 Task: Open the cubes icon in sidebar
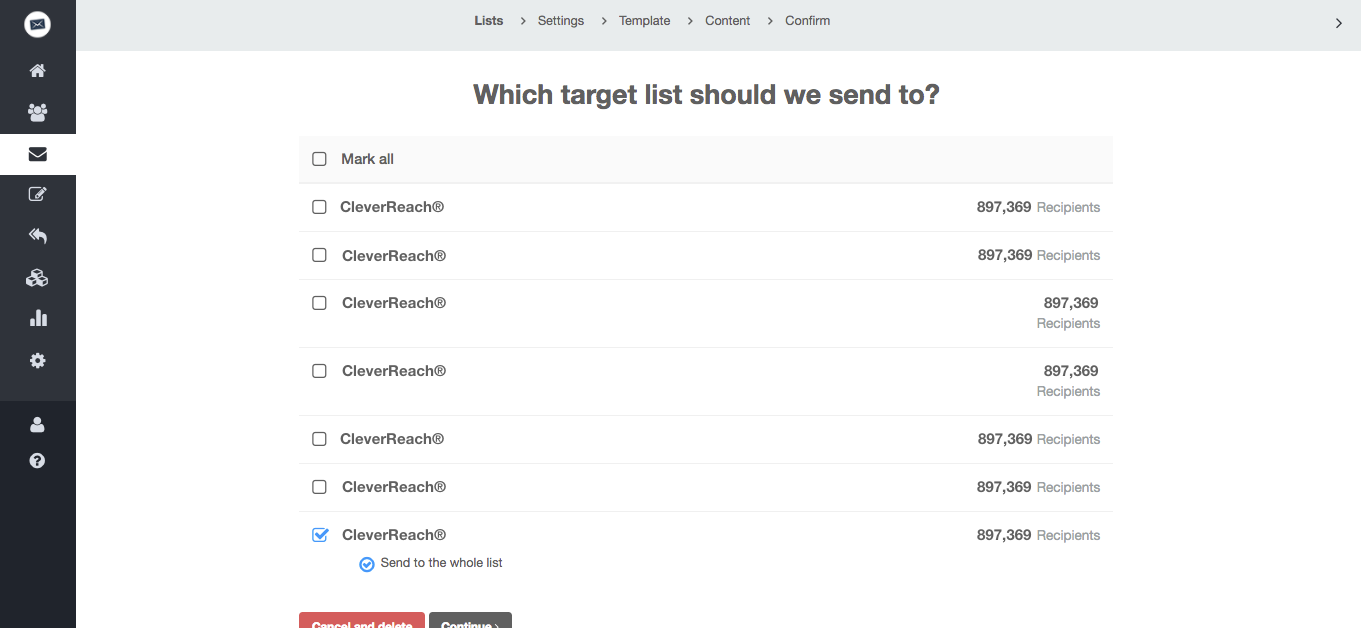point(37,278)
